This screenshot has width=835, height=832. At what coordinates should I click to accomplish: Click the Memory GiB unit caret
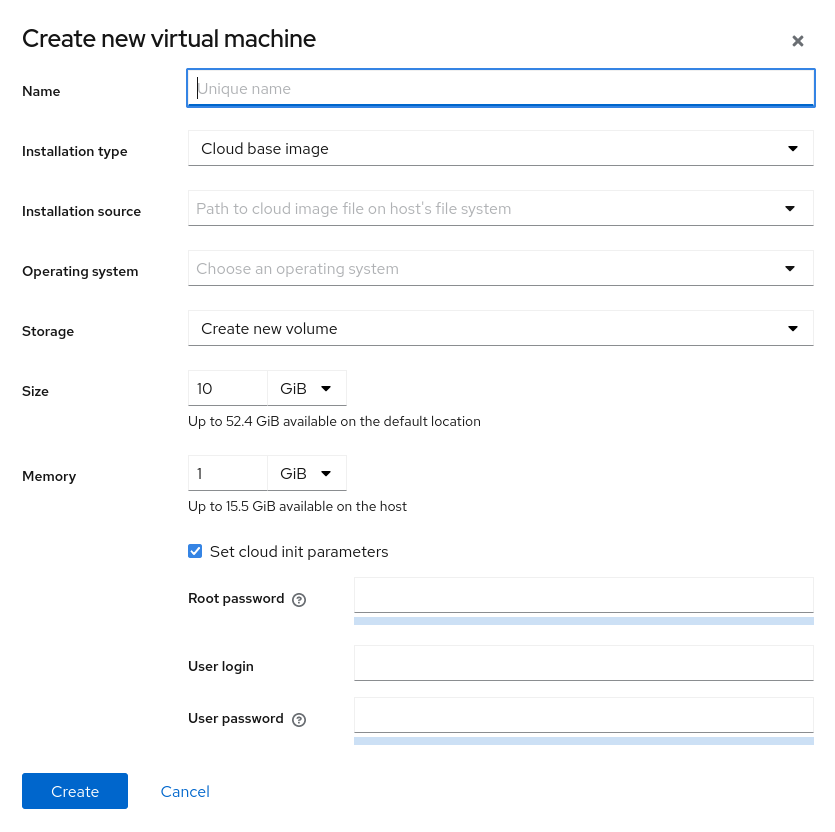(326, 473)
